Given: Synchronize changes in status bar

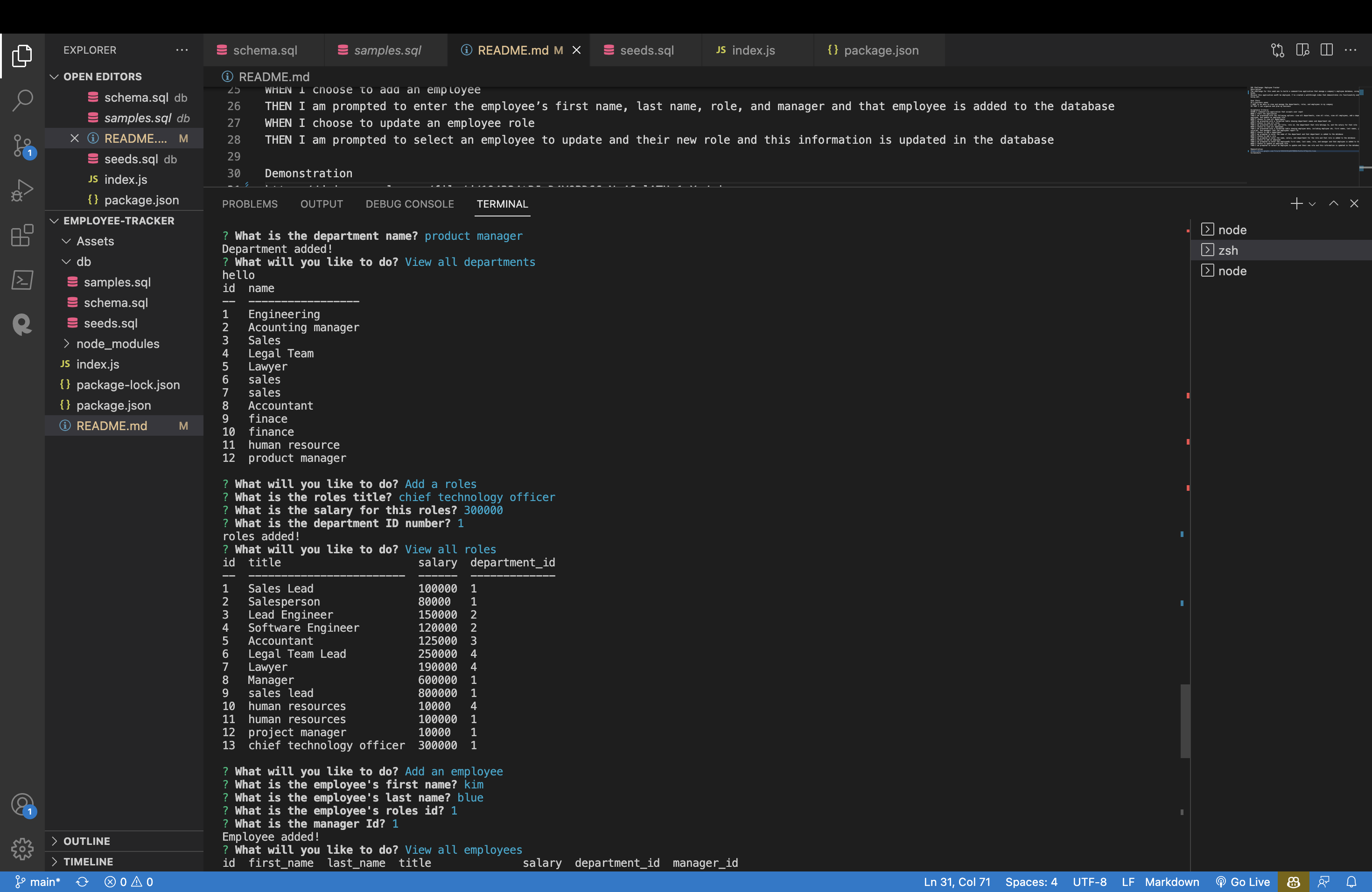Looking at the screenshot, I should point(82,882).
